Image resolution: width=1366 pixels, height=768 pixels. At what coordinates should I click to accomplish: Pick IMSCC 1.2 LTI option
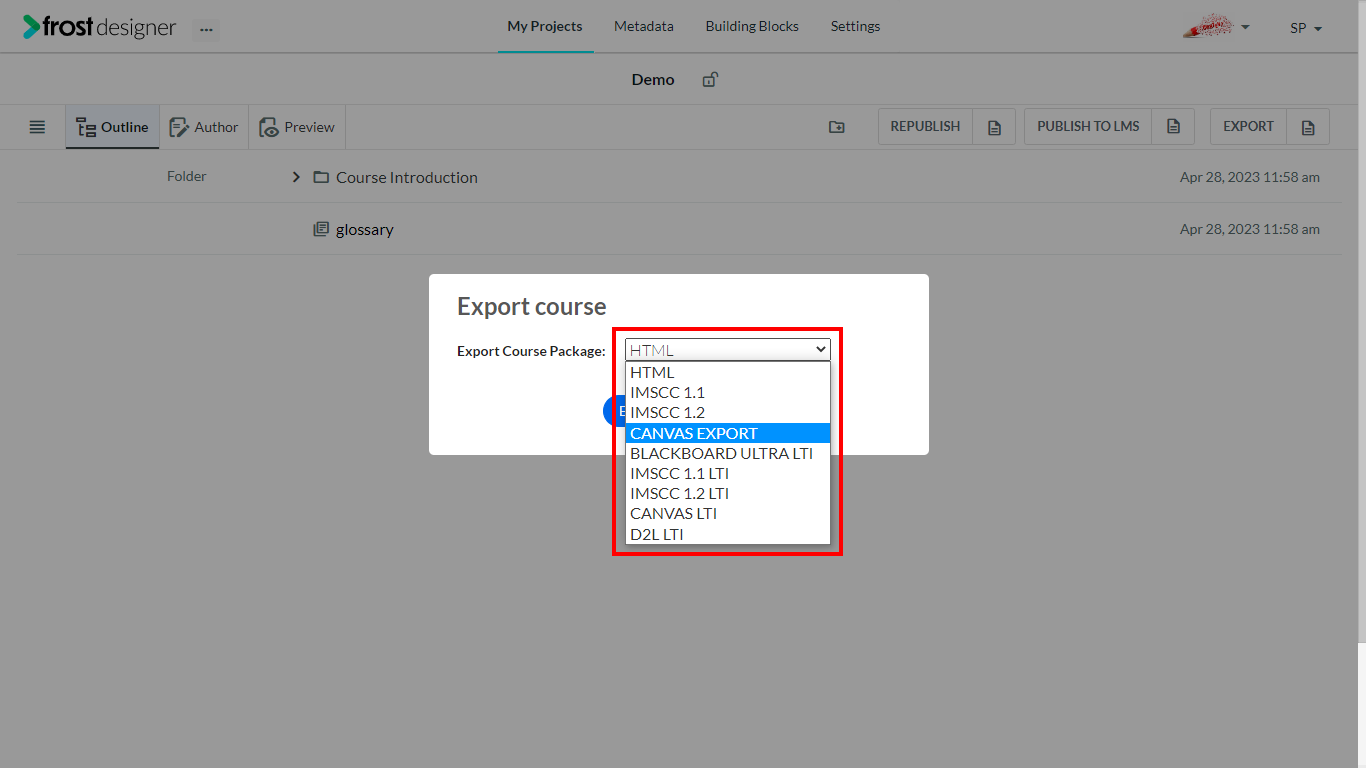tap(728, 493)
